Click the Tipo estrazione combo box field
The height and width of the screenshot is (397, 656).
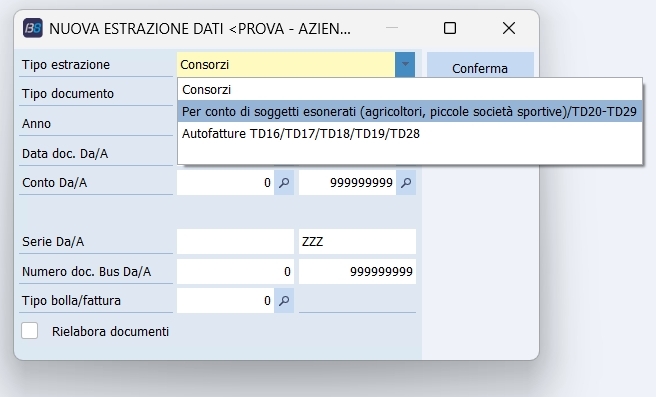coord(286,64)
